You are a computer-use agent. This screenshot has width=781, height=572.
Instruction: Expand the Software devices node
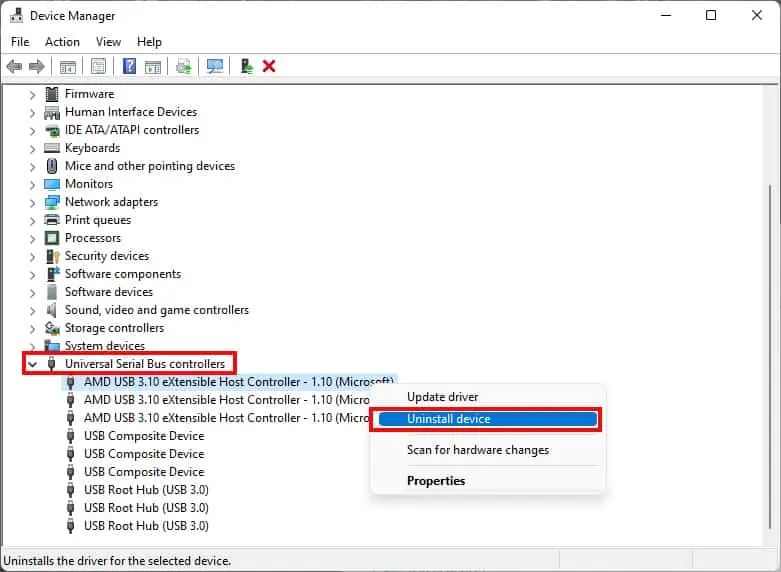[32, 292]
